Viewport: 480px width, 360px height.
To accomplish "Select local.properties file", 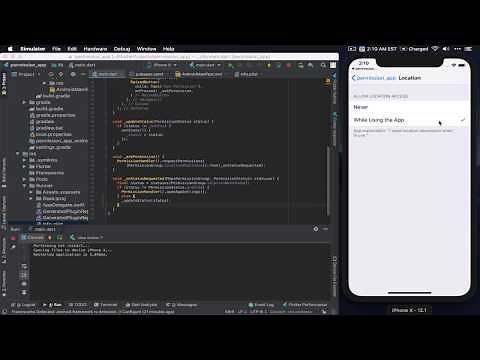I will click(51, 134).
